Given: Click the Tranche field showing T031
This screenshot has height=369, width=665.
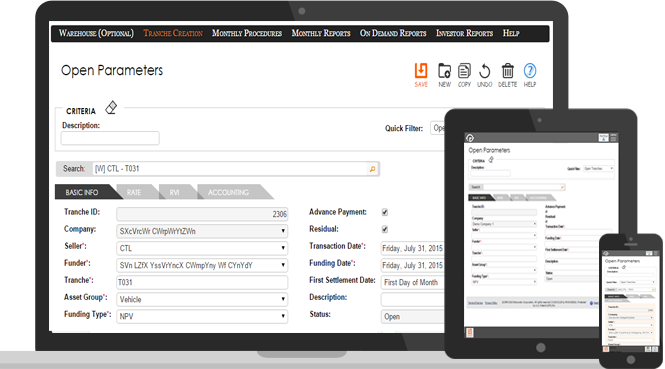Looking at the screenshot, I should point(202,282).
